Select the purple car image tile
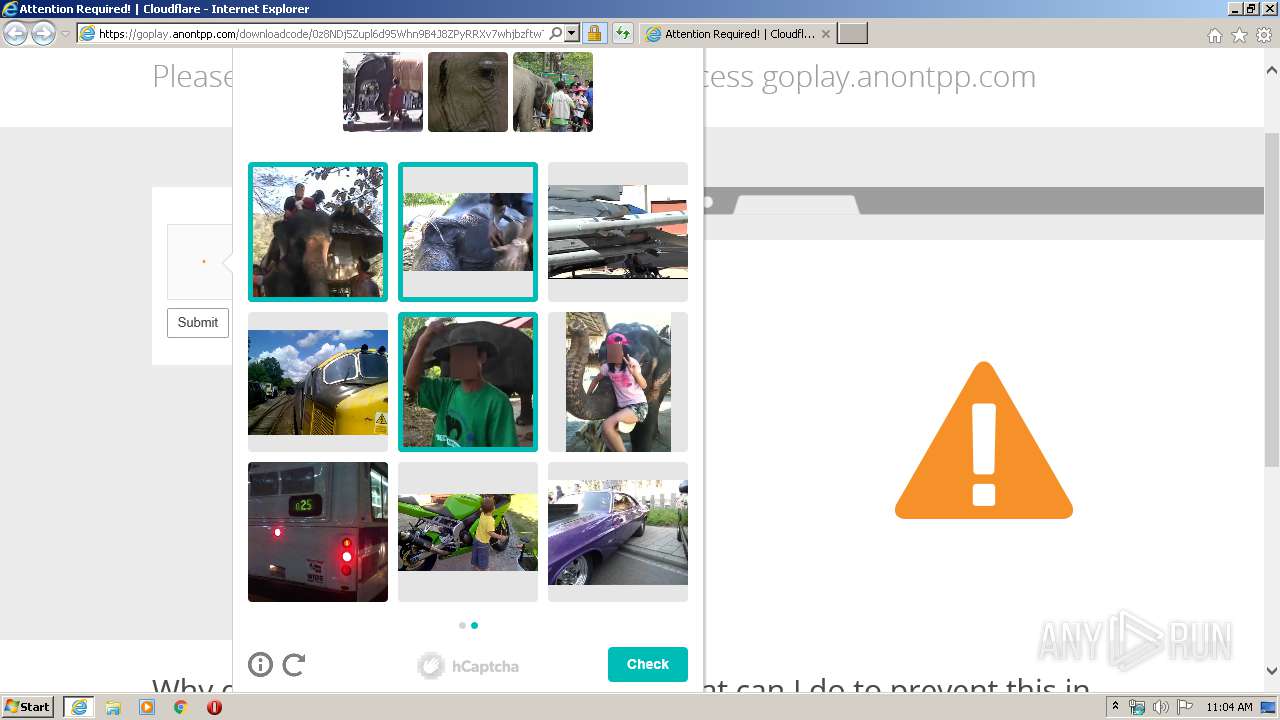The image size is (1280, 720). click(x=618, y=532)
